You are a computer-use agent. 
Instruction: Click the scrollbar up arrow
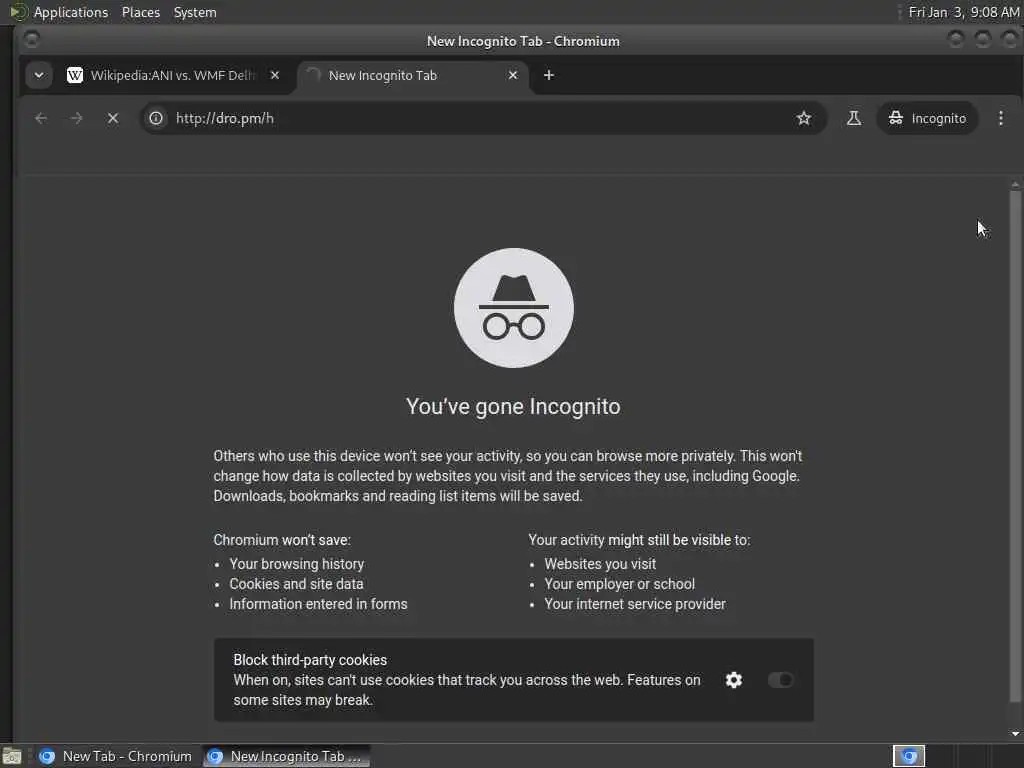[1015, 185]
